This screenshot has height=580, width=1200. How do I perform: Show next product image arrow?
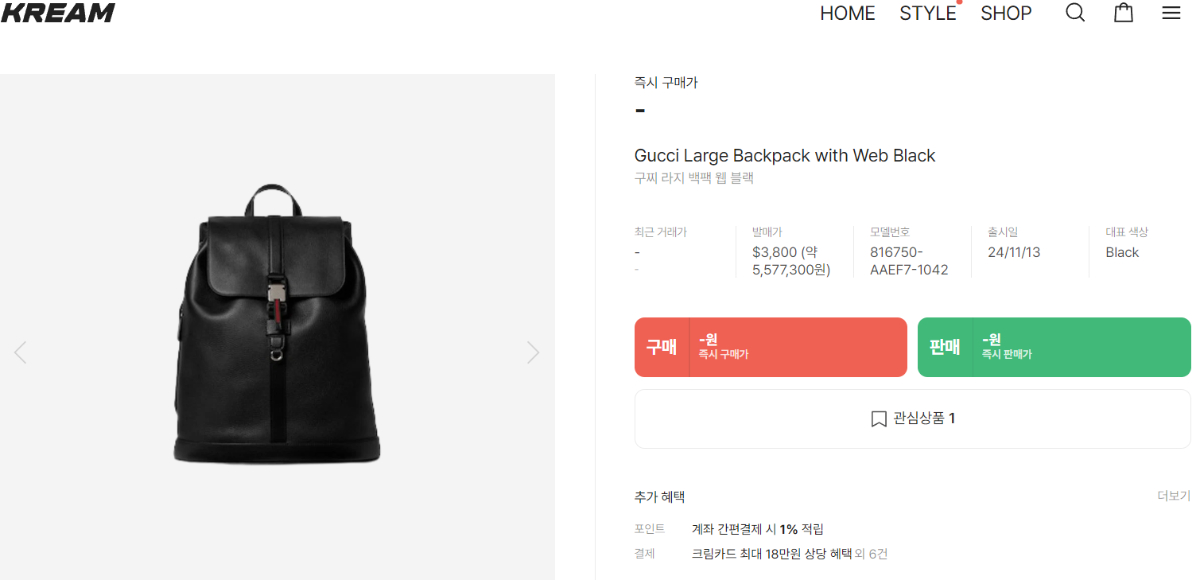click(533, 352)
